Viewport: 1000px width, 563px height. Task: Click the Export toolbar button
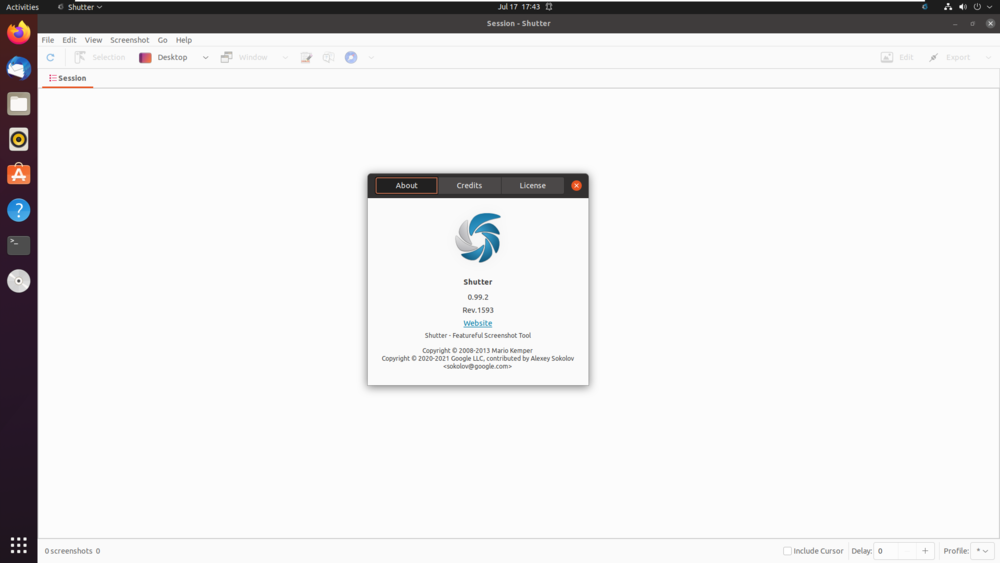click(x=950, y=57)
